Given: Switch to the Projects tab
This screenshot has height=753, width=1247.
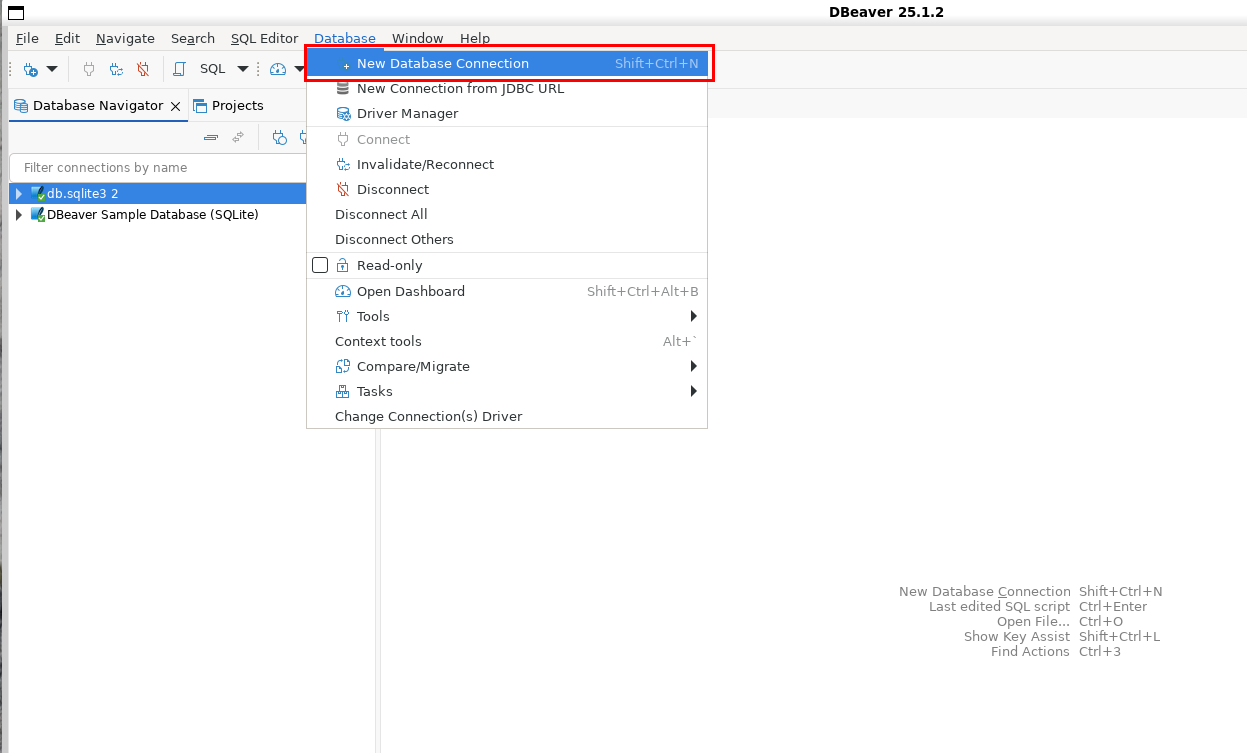Looking at the screenshot, I should [228, 105].
